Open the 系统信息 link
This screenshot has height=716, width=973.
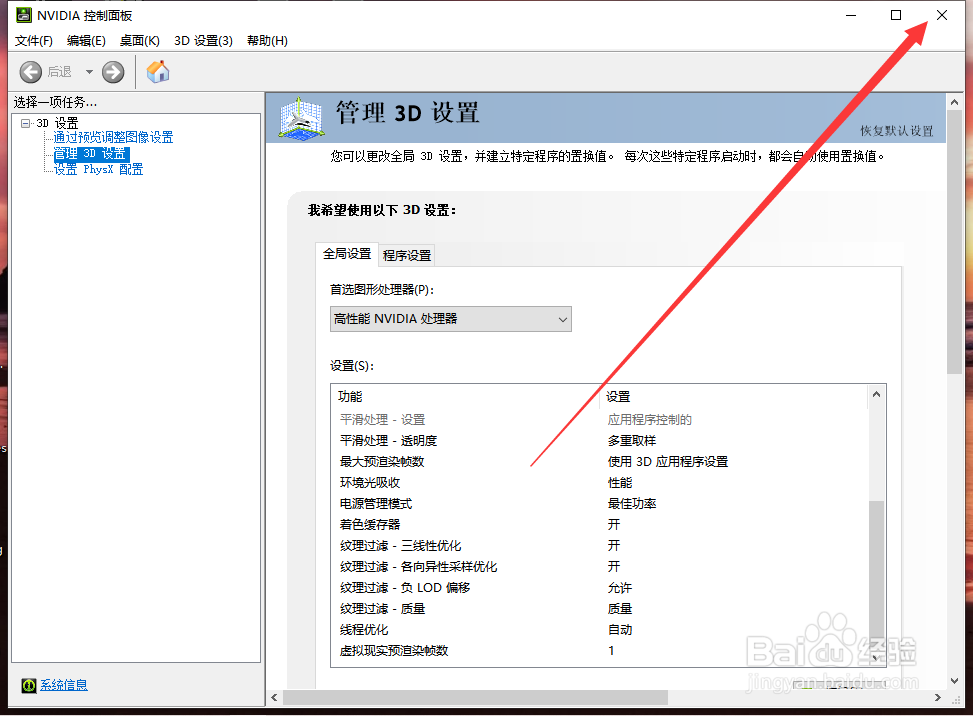(64, 685)
